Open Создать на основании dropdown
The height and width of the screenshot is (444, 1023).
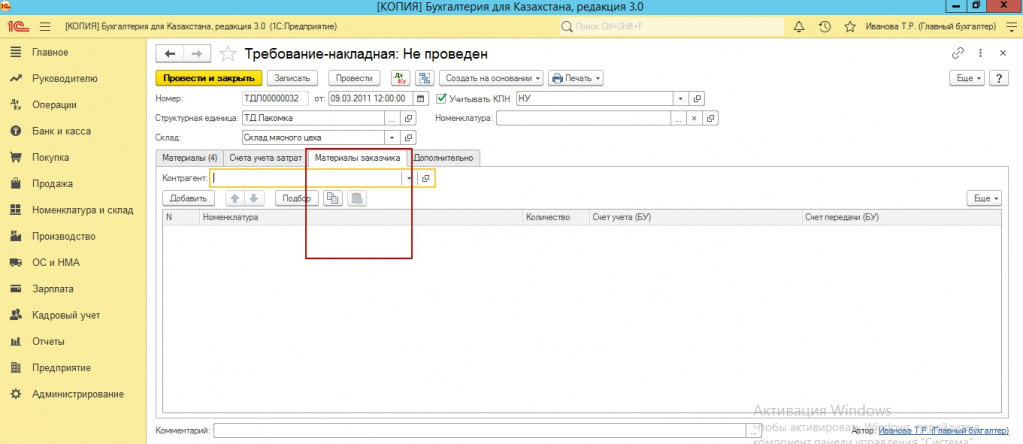pos(491,78)
